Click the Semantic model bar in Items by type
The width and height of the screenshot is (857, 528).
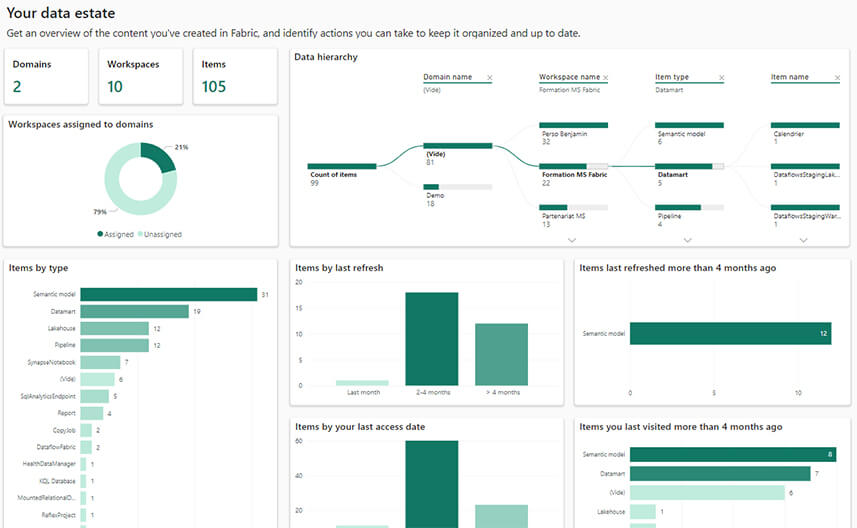click(168, 294)
